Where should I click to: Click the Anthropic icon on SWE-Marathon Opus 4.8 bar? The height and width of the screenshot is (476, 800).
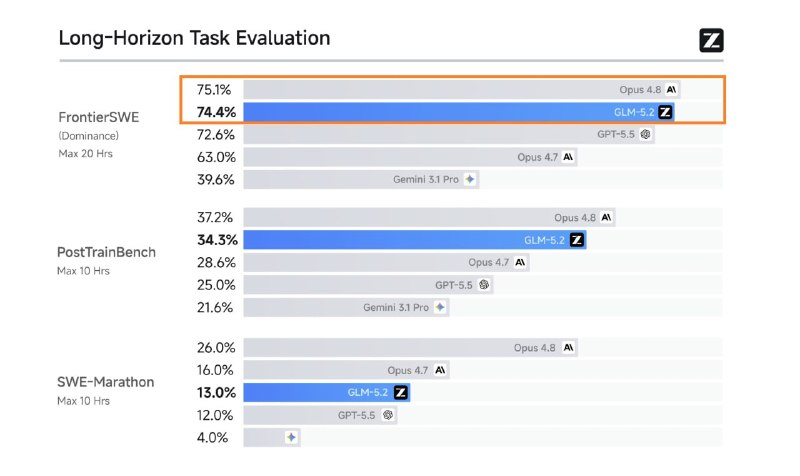point(568,348)
